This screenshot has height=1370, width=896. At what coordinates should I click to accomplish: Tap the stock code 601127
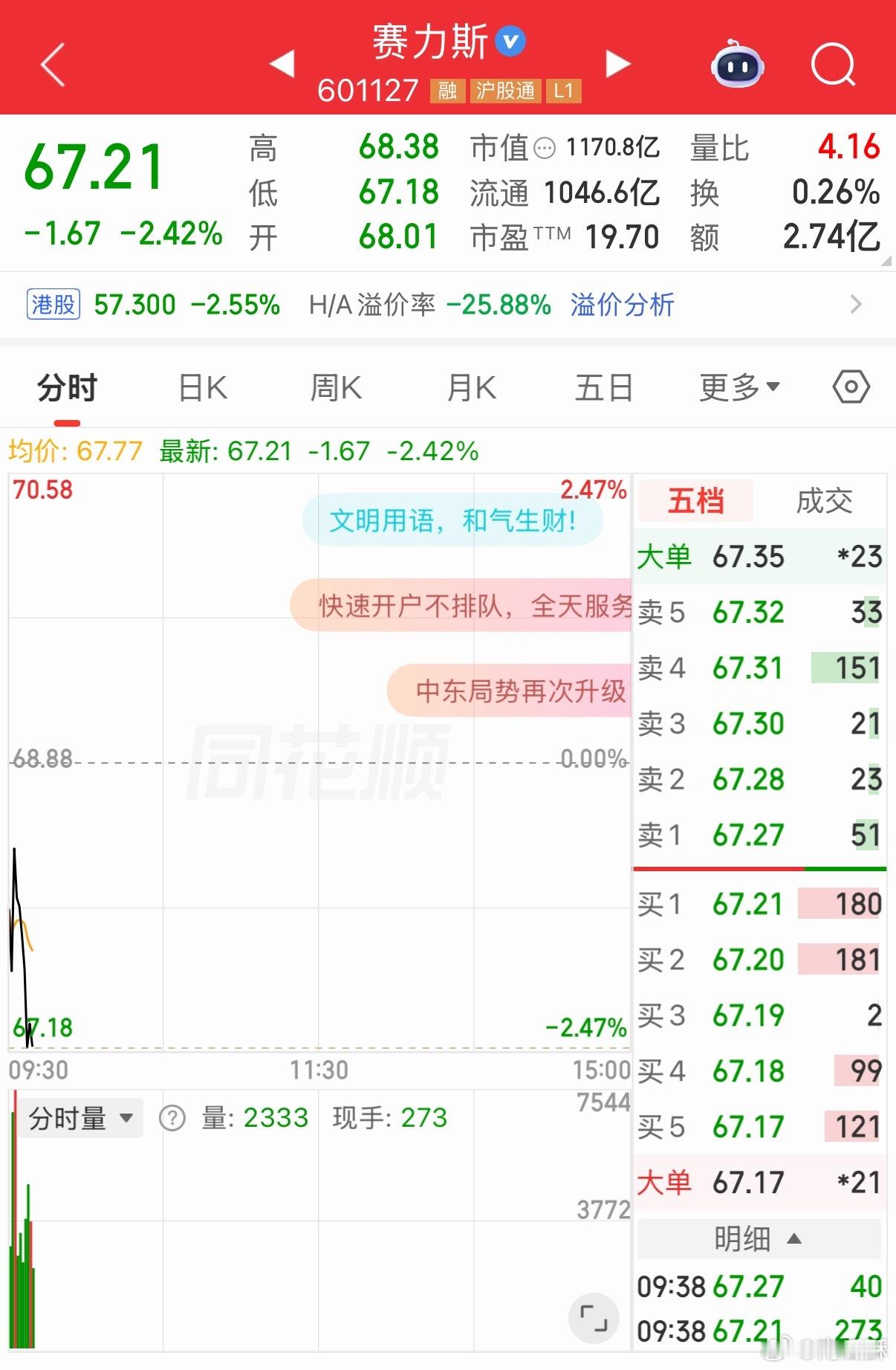pyautogui.click(x=368, y=91)
